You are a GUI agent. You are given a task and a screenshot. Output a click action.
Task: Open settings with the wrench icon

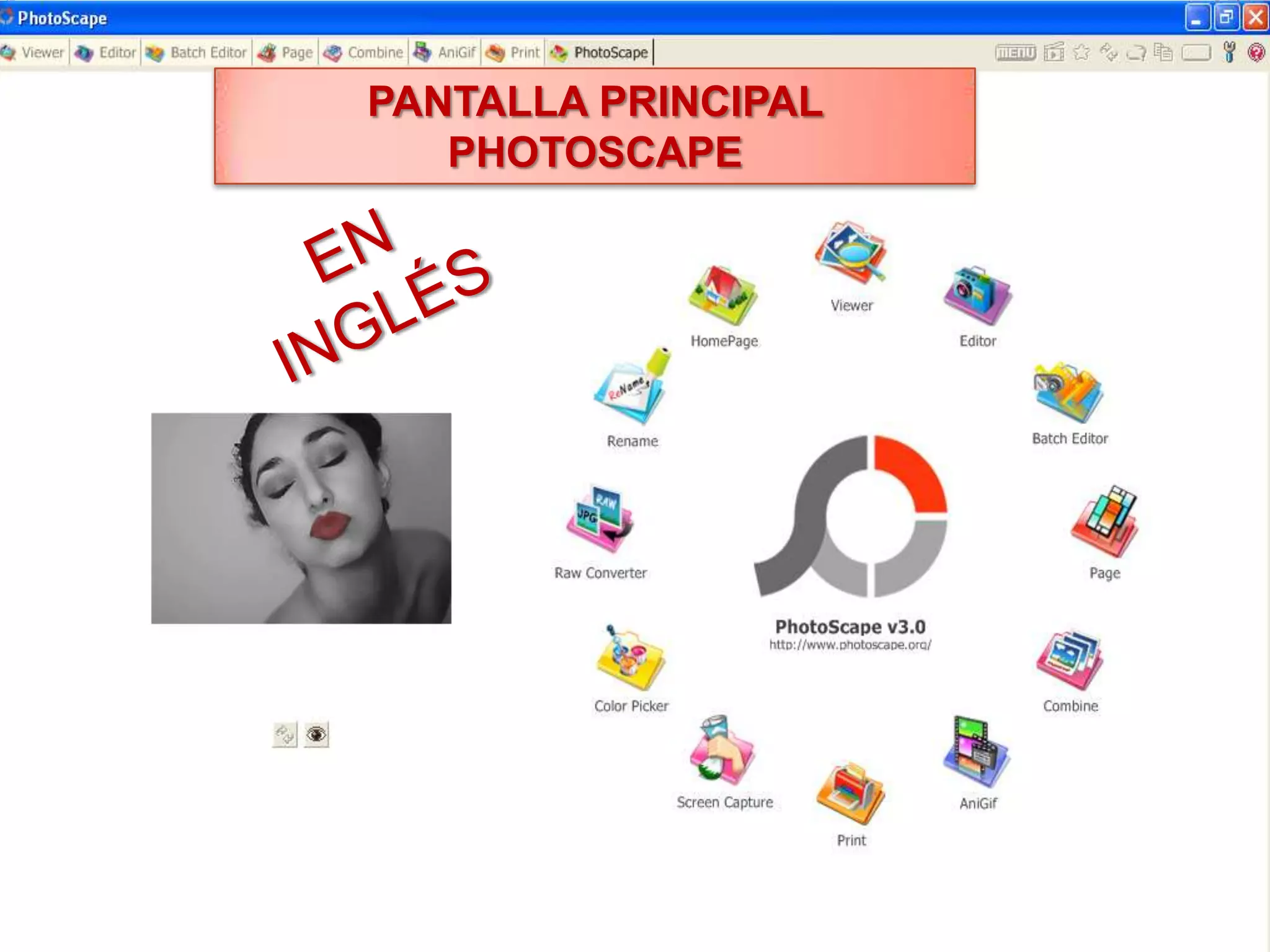(1229, 53)
